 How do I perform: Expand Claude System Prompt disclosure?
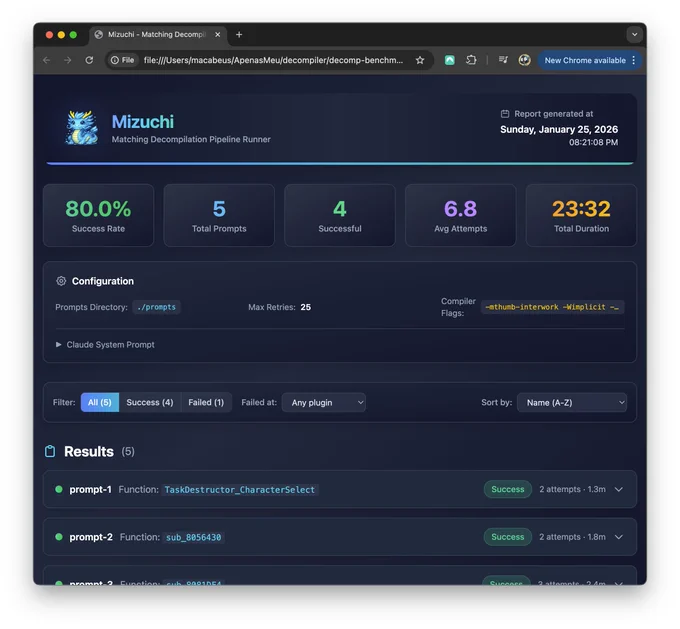105,345
